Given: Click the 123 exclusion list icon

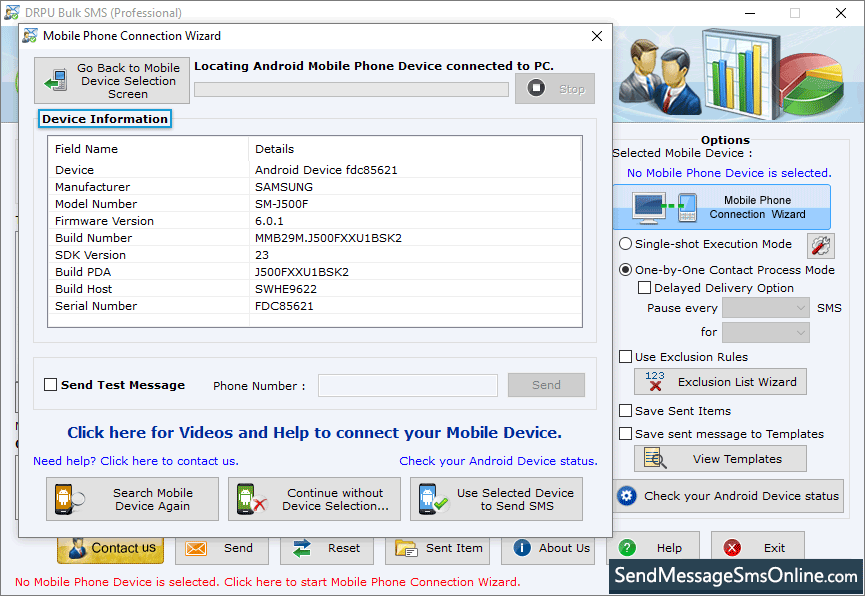Looking at the screenshot, I should click(655, 381).
